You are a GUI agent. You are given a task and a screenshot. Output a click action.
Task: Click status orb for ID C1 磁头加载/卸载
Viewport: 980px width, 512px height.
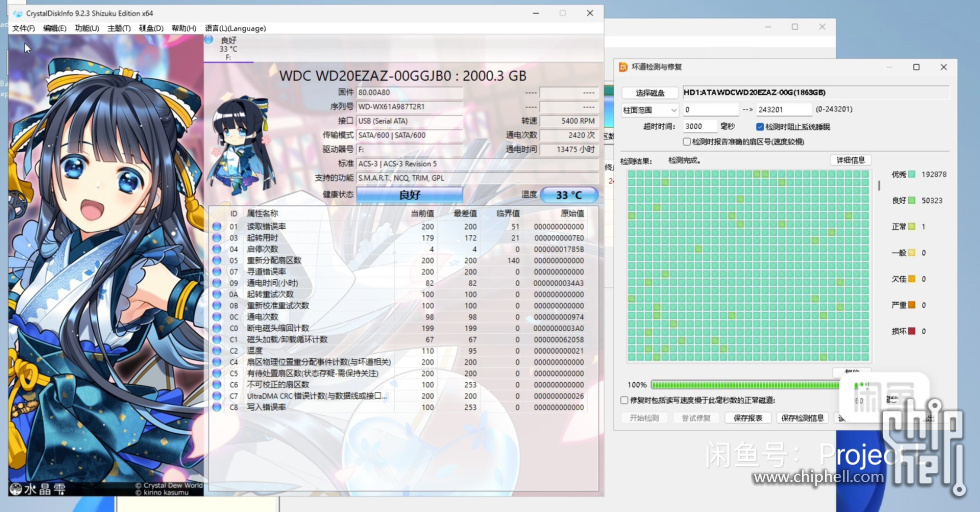(217, 339)
